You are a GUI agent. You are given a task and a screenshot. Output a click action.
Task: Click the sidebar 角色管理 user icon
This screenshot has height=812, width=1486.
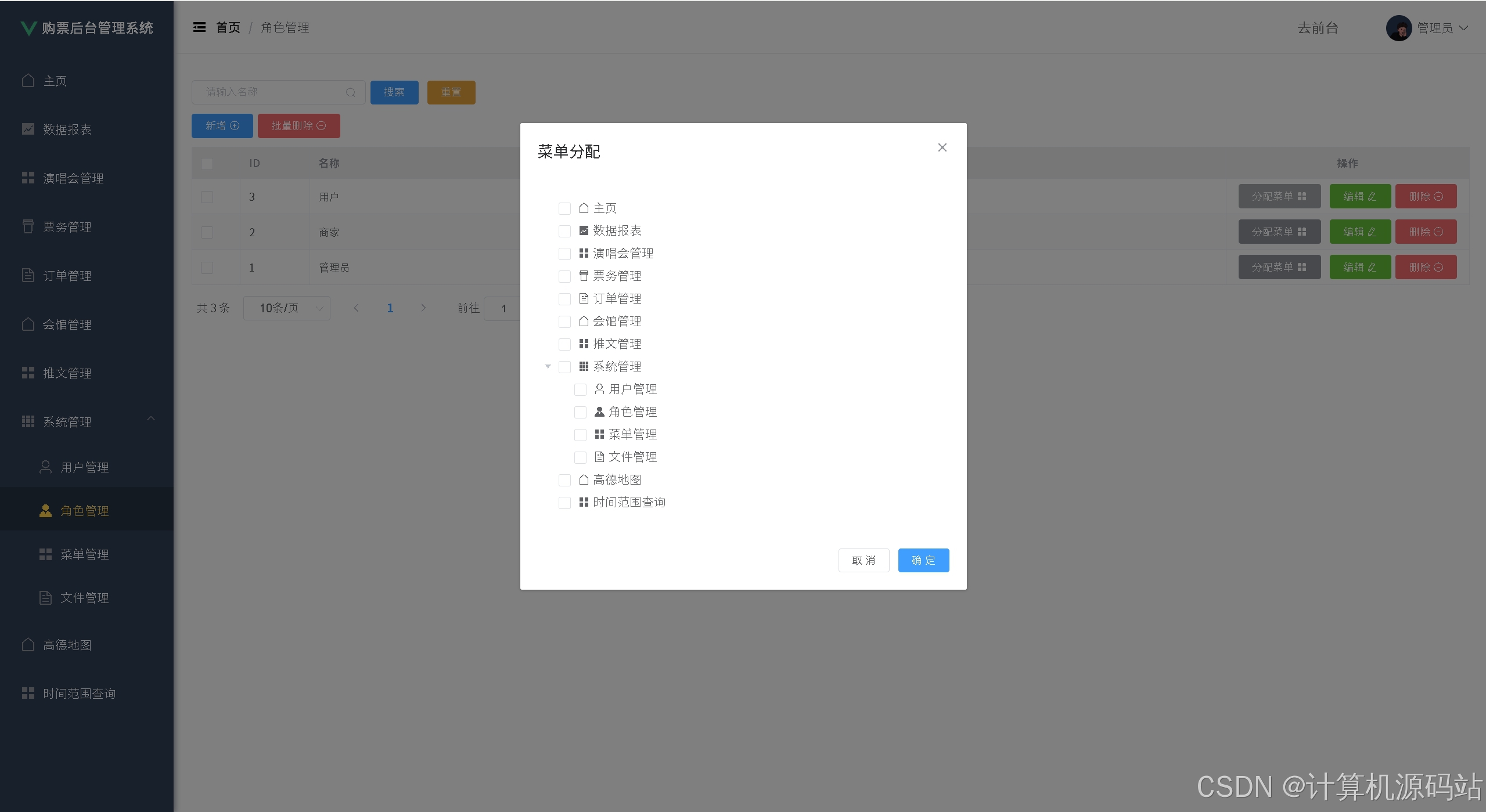[45, 511]
